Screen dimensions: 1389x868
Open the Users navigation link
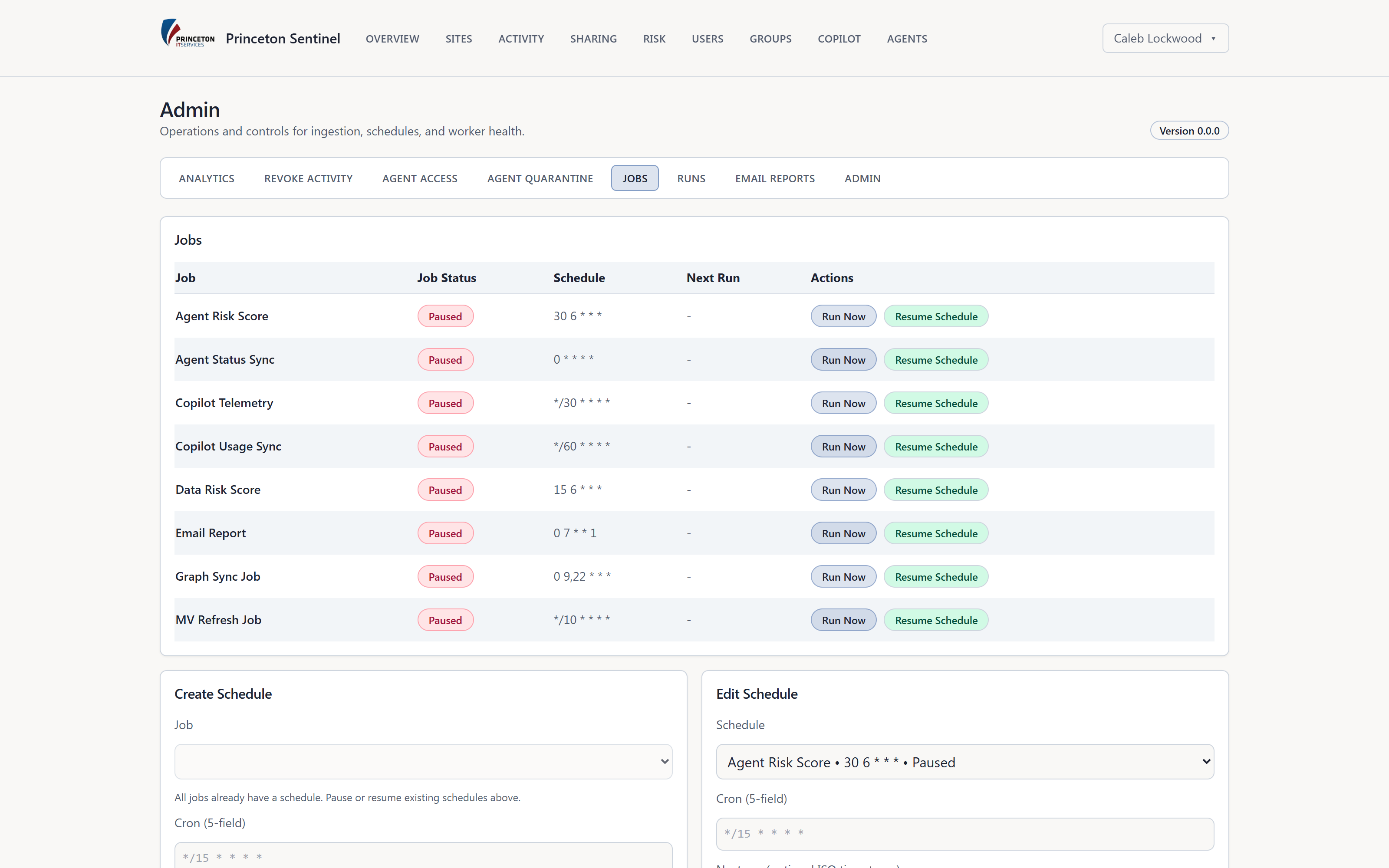pyautogui.click(x=708, y=39)
